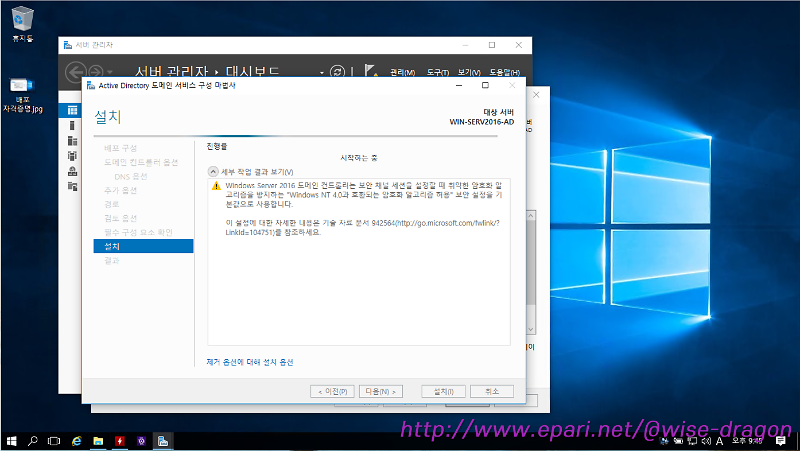Close the window behind the AD DS wizard
This screenshot has height=451, width=800.
point(536,95)
